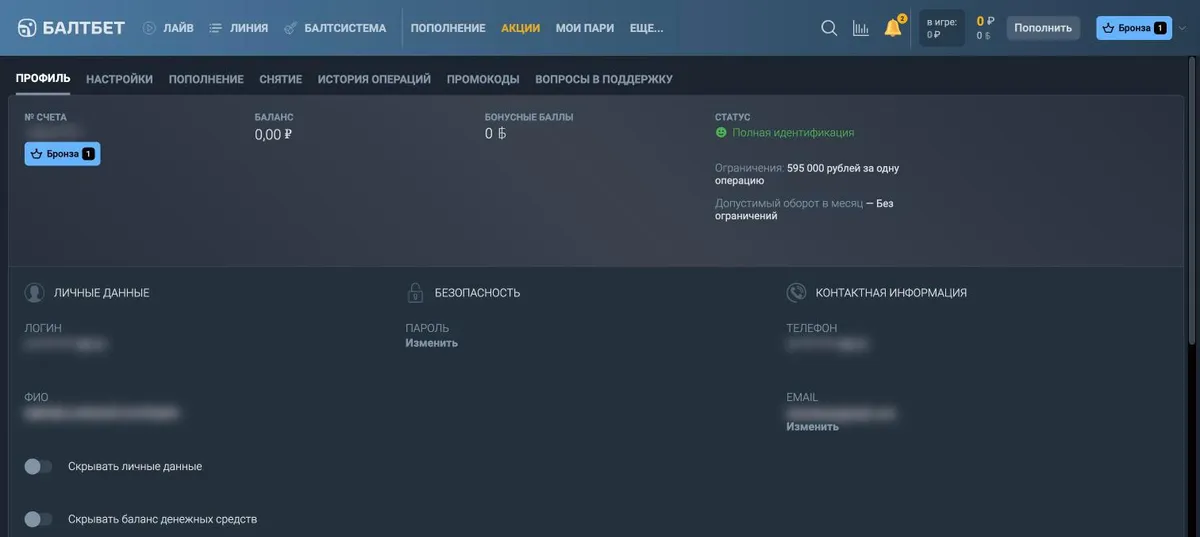
Task: Switch to the Снятие tab
Action: (280, 79)
